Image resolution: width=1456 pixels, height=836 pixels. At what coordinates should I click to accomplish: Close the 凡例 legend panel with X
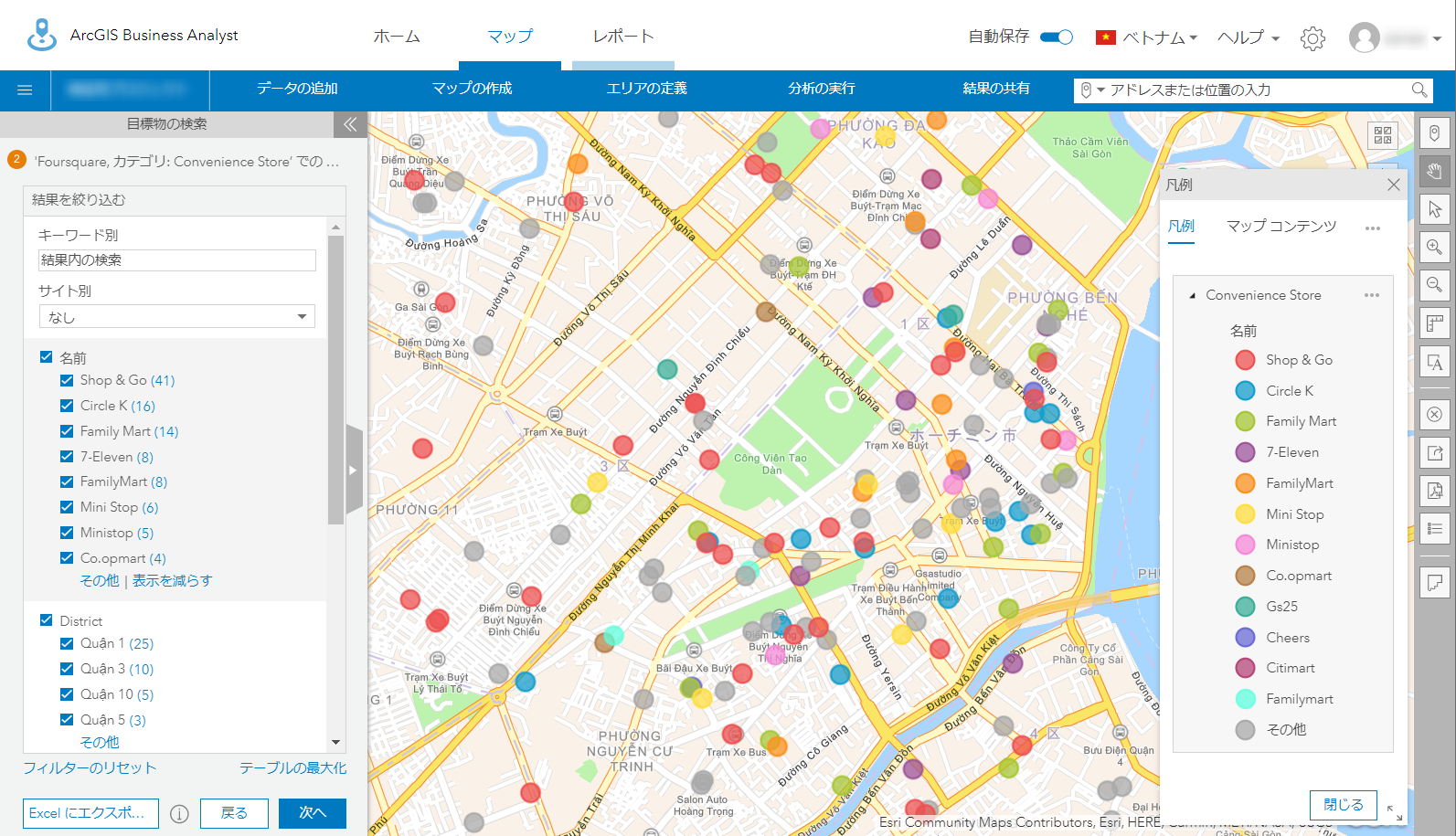(1394, 185)
